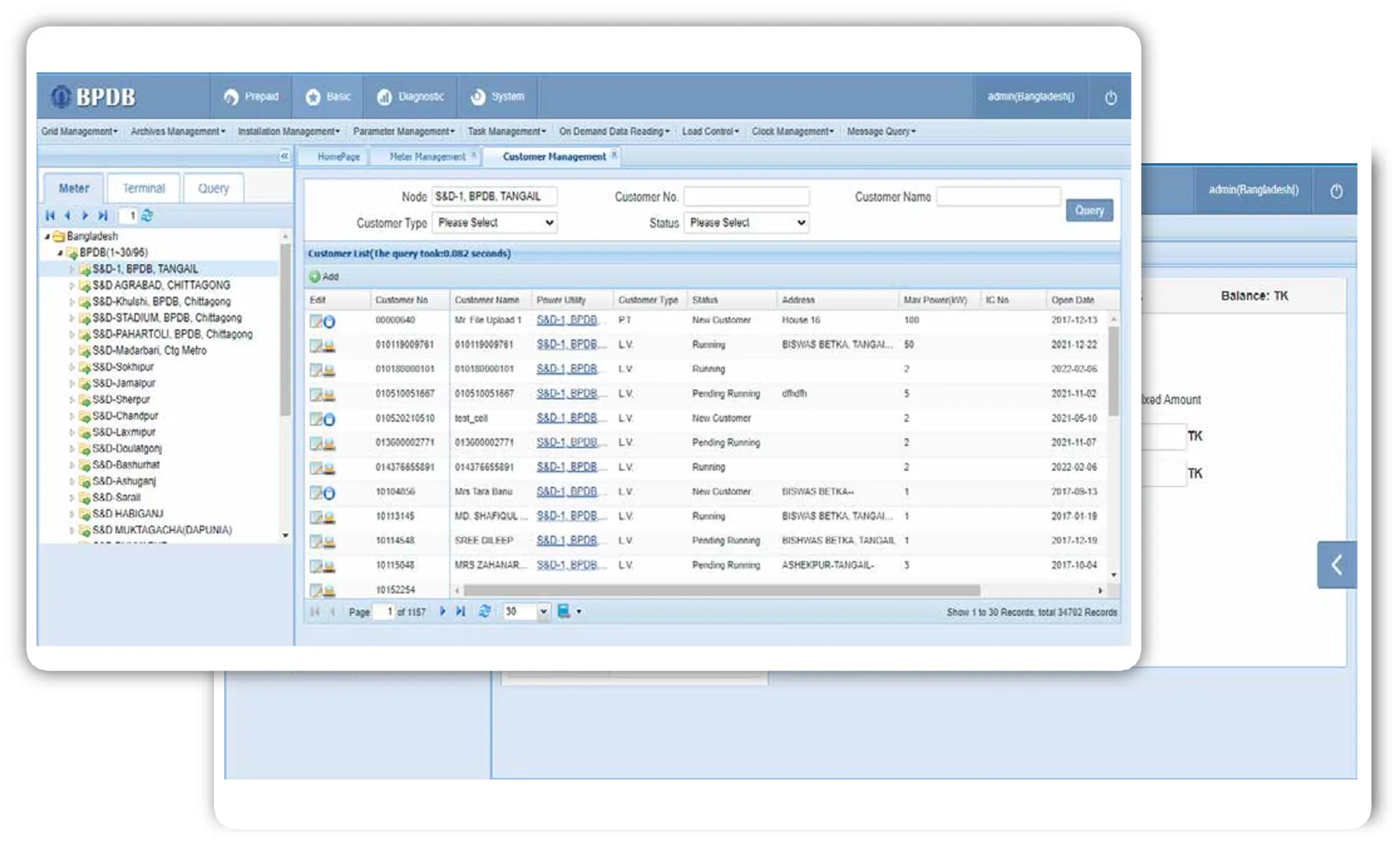The width and height of the screenshot is (1400, 842).
Task: Click the Customer No. input field
Action: pos(746,197)
